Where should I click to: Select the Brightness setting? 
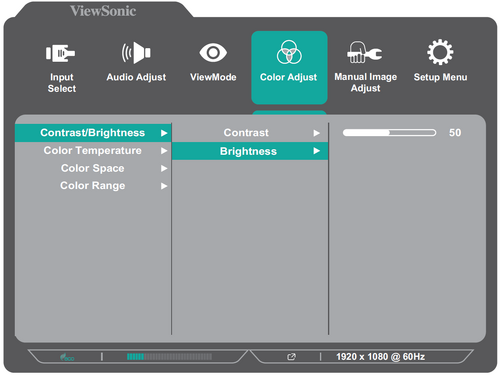pyautogui.click(x=250, y=151)
